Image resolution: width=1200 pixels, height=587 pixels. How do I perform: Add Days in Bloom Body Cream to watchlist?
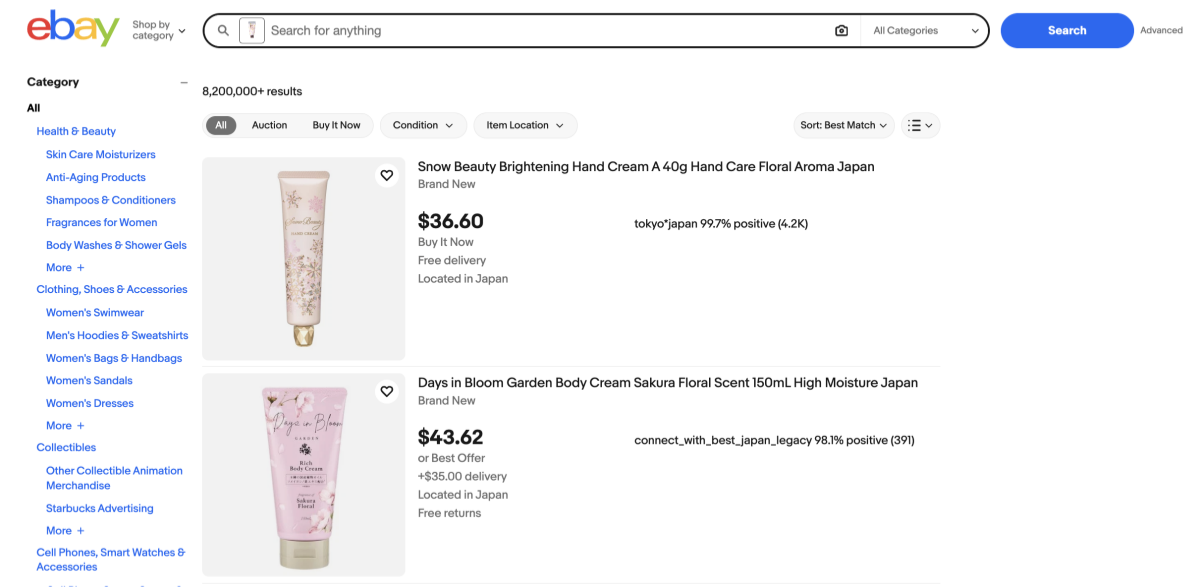[387, 391]
